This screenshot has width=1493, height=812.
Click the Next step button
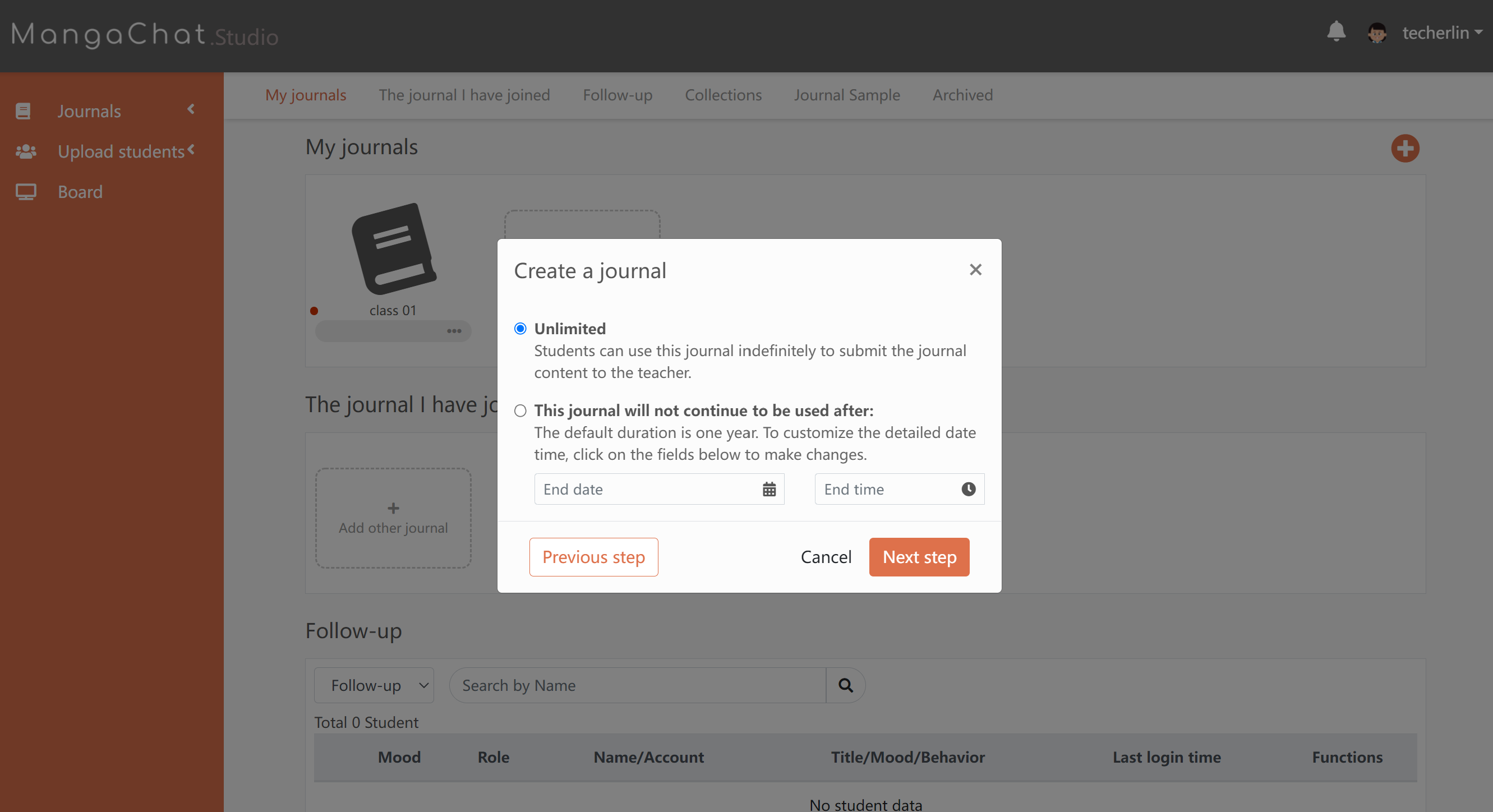click(919, 557)
